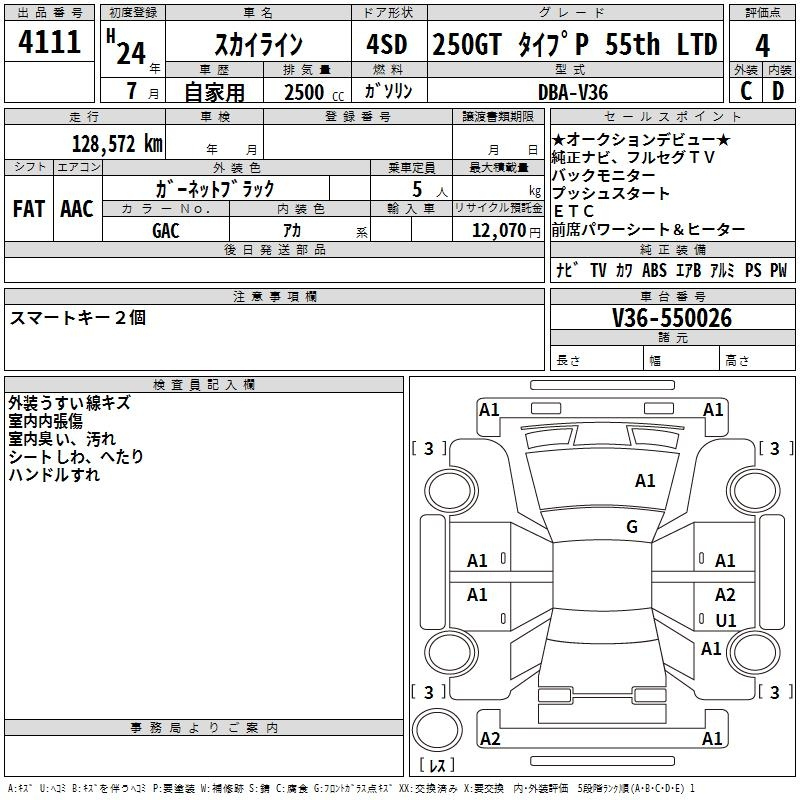
Task: Select the A2 mark on the rear bumper
Action: (490, 739)
